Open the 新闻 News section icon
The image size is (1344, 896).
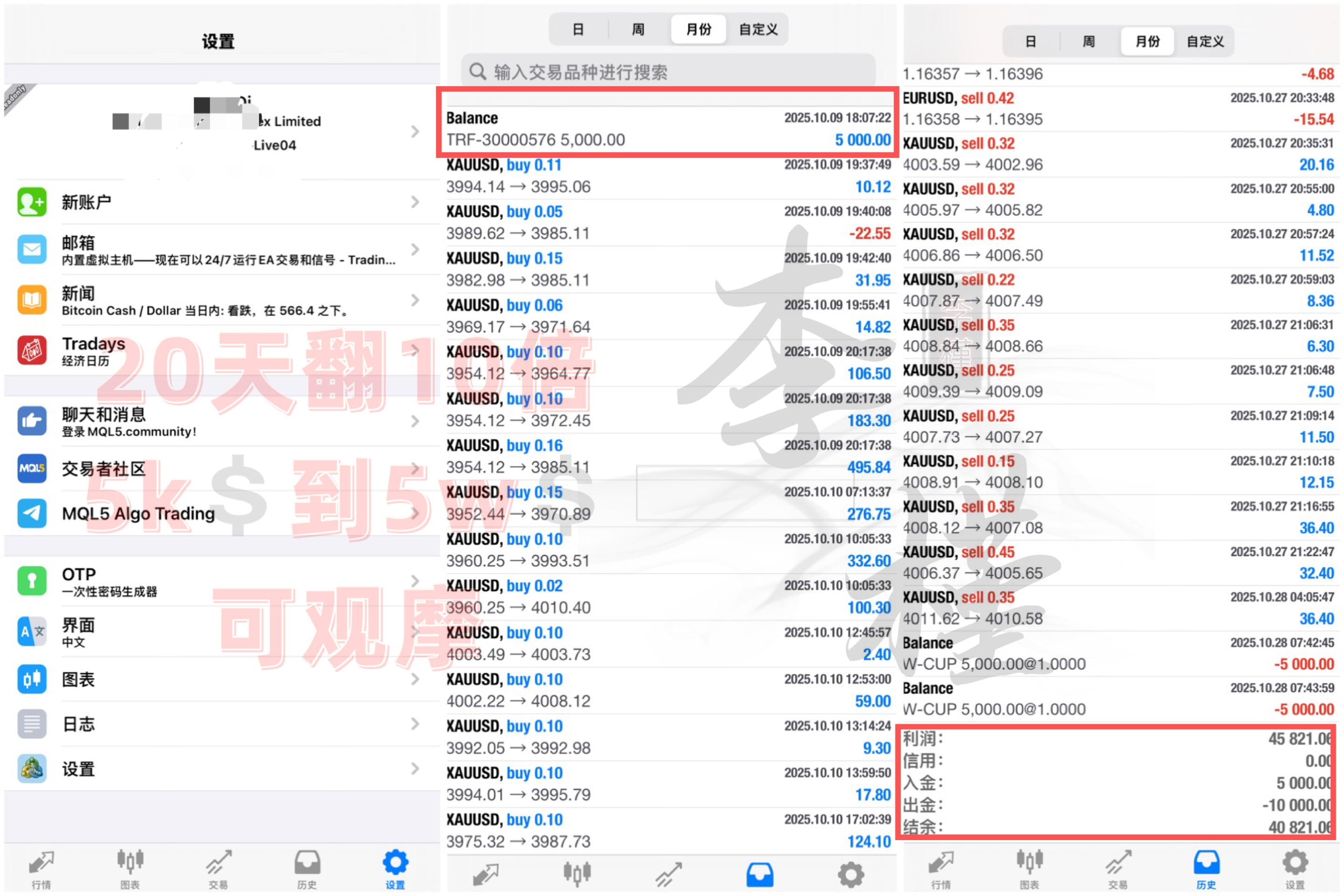click(x=32, y=300)
